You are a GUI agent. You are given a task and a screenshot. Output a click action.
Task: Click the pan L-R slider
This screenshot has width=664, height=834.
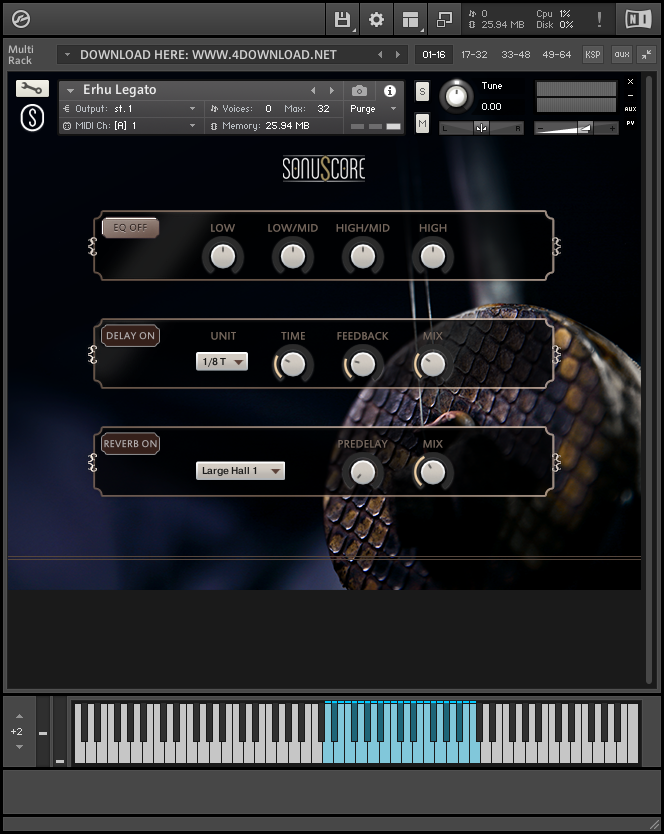click(x=481, y=128)
